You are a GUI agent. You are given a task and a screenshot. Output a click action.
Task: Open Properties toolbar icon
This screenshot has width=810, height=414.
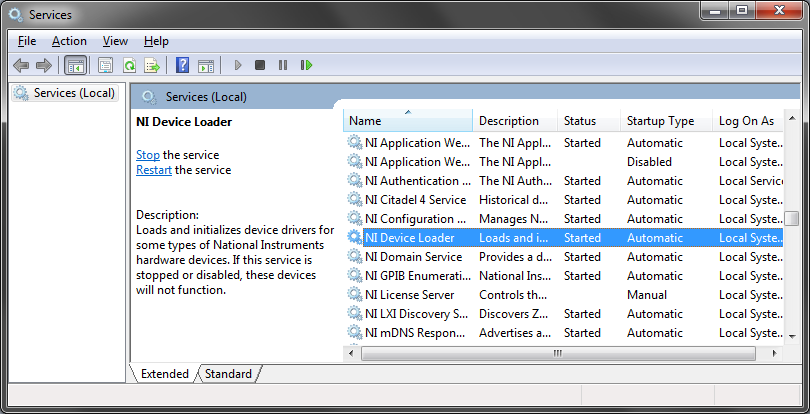pos(105,65)
